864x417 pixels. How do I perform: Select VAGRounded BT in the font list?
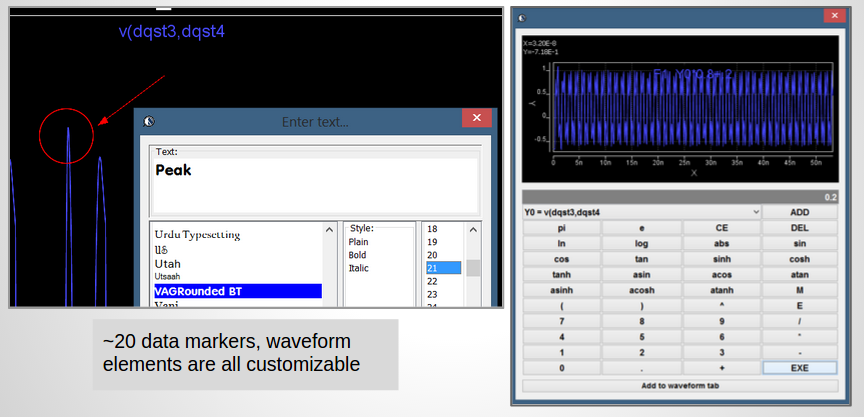[237, 291]
